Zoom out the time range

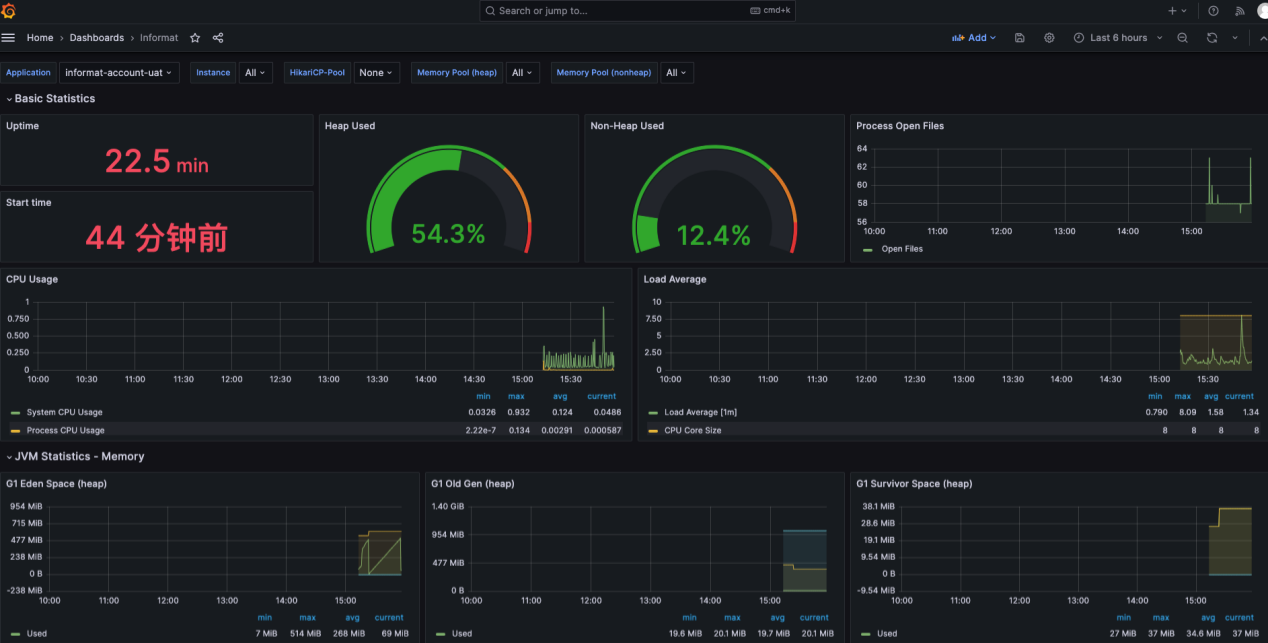pyautogui.click(x=1182, y=38)
